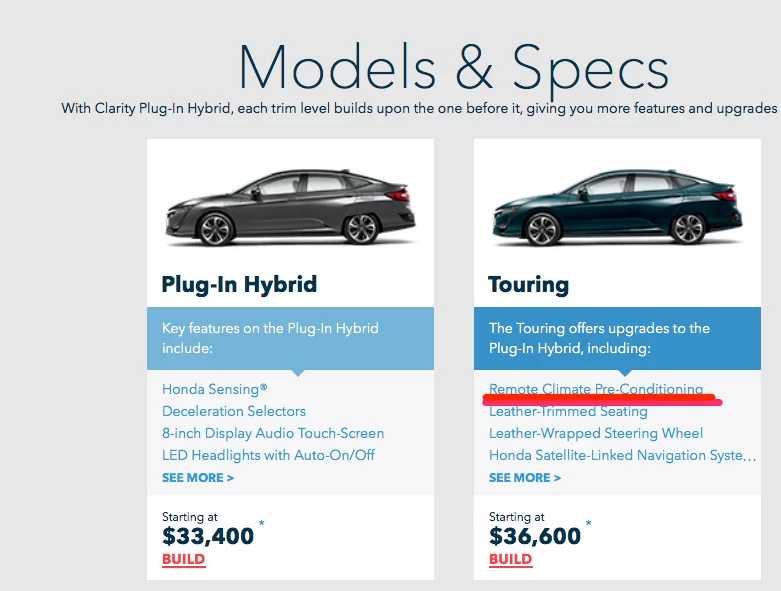Click the Leather-Wrapped Steering Wheel link
781x591 pixels.
coord(596,433)
